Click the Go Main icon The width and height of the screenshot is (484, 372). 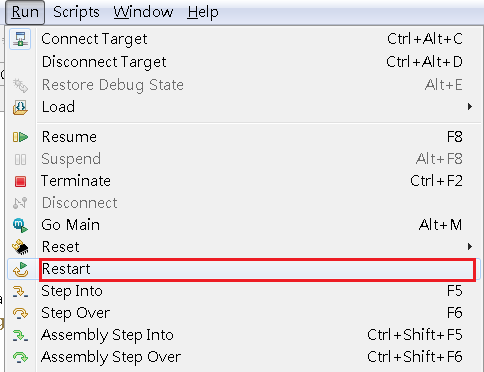click(x=20, y=225)
